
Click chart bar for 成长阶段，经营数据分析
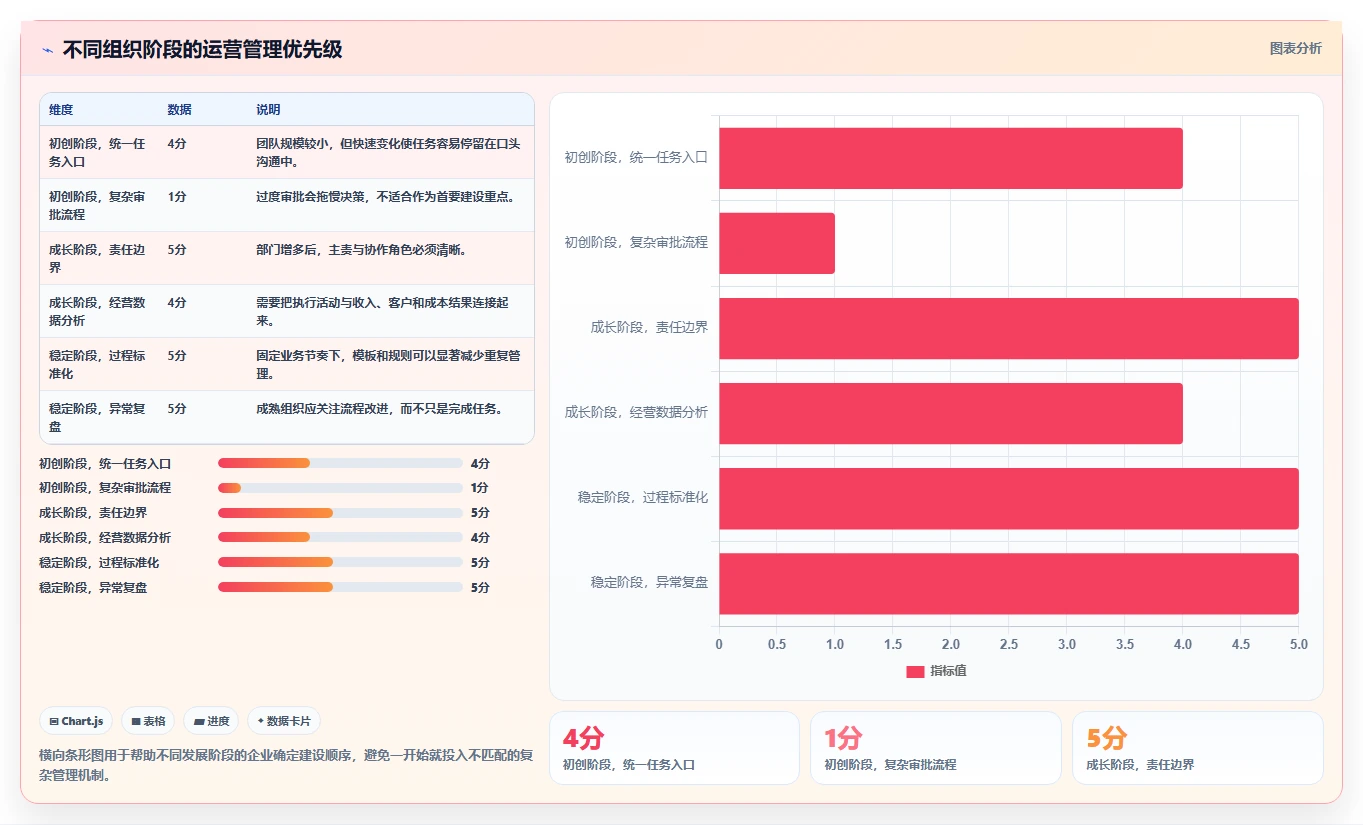click(x=951, y=413)
